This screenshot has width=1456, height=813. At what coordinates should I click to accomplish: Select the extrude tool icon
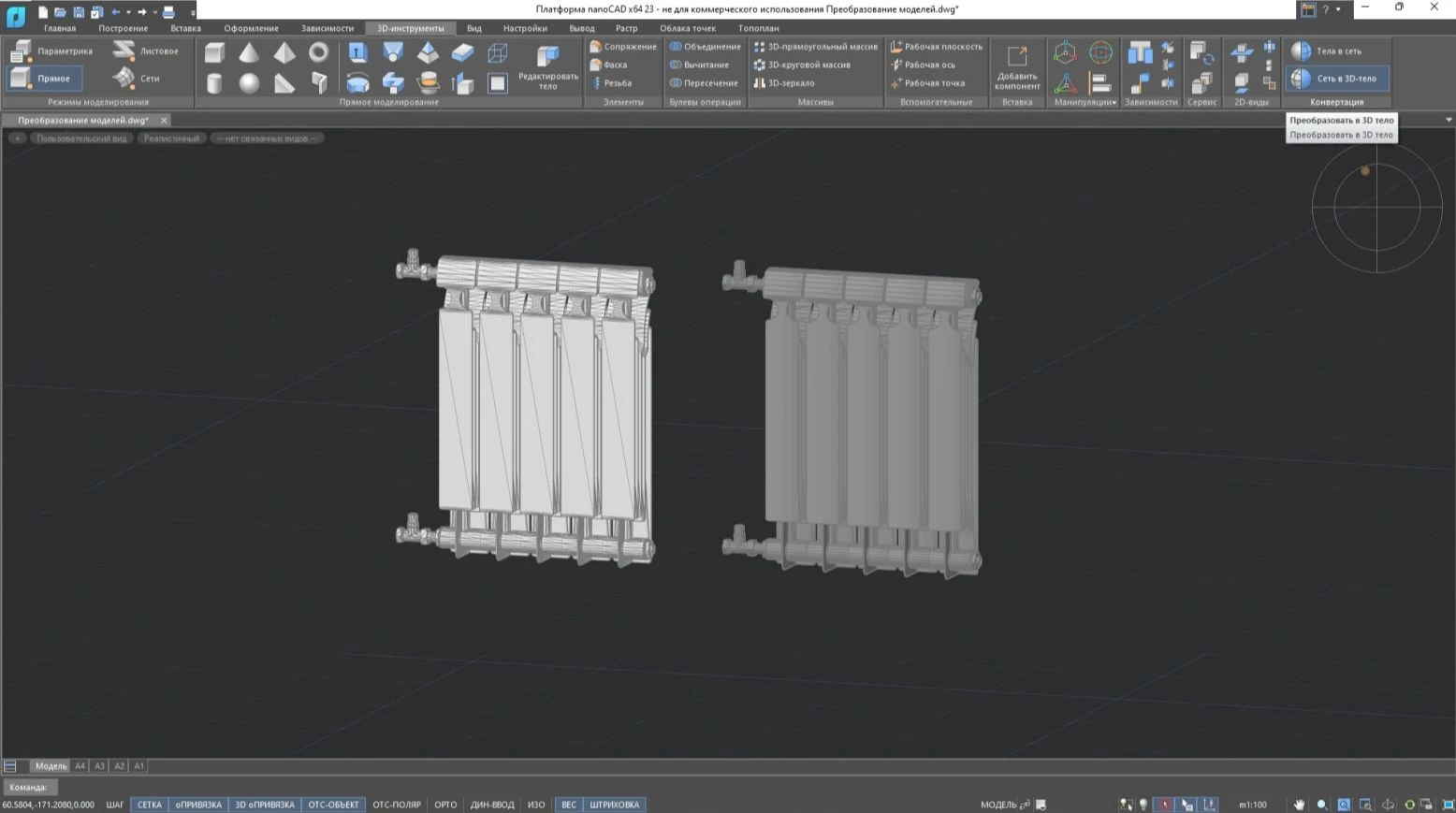click(x=357, y=53)
